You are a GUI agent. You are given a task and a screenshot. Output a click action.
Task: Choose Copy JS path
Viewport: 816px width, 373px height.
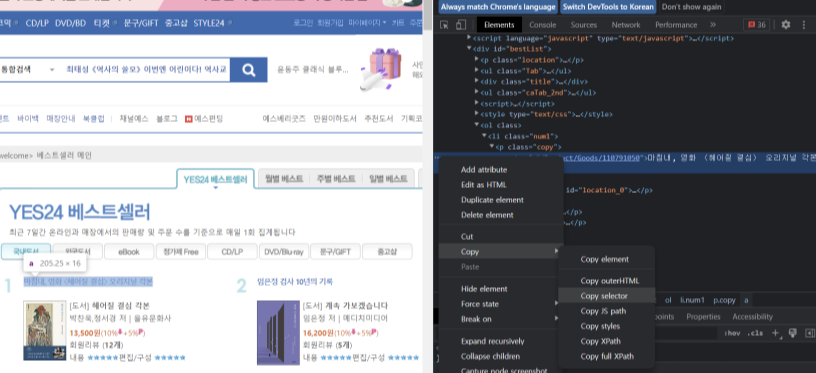(x=606, y=311)
